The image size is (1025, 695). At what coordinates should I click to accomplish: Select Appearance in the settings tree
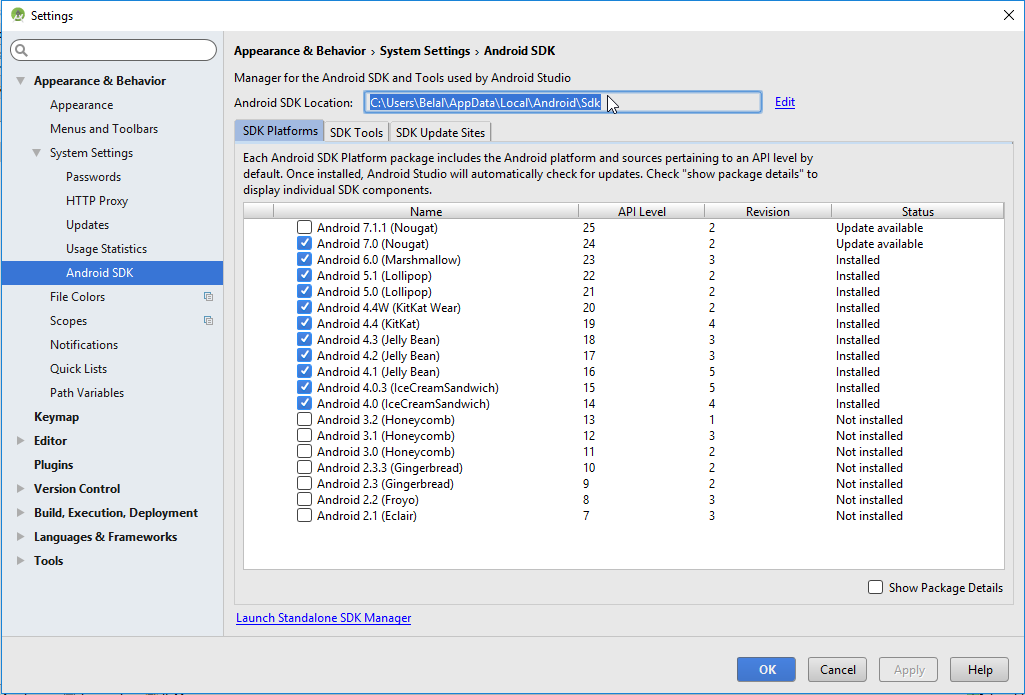click(81, 105)
